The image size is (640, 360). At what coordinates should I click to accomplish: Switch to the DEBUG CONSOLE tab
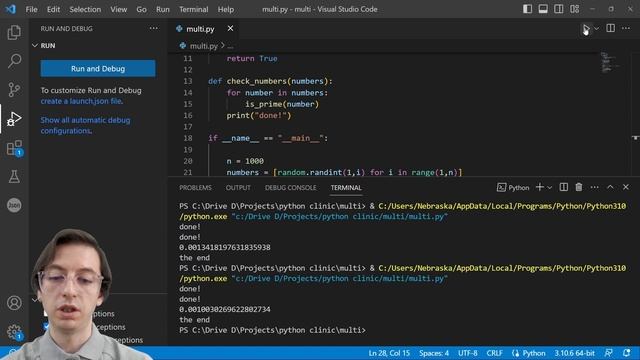(x=290, y=188)
